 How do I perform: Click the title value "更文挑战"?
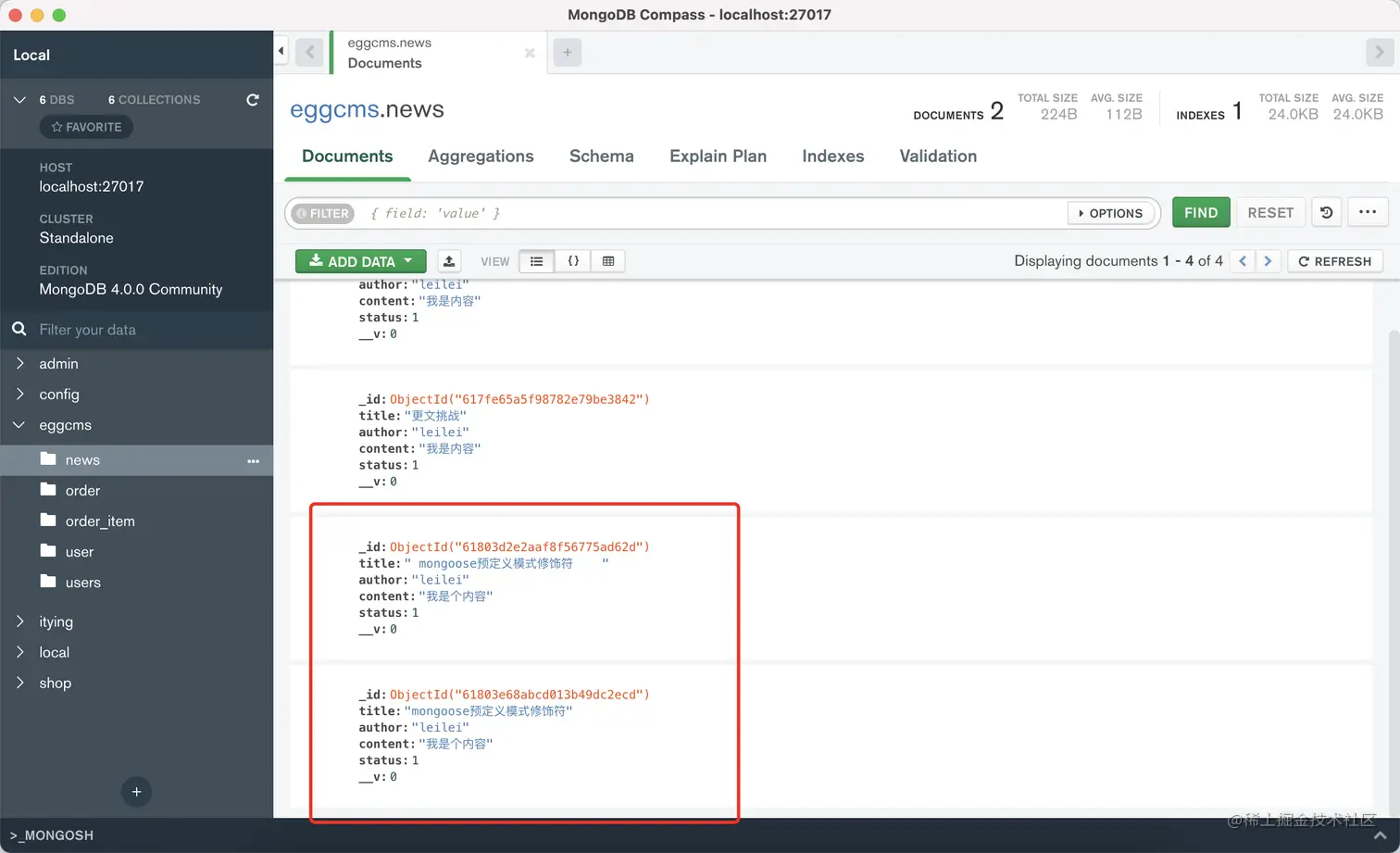coord(435,416)
